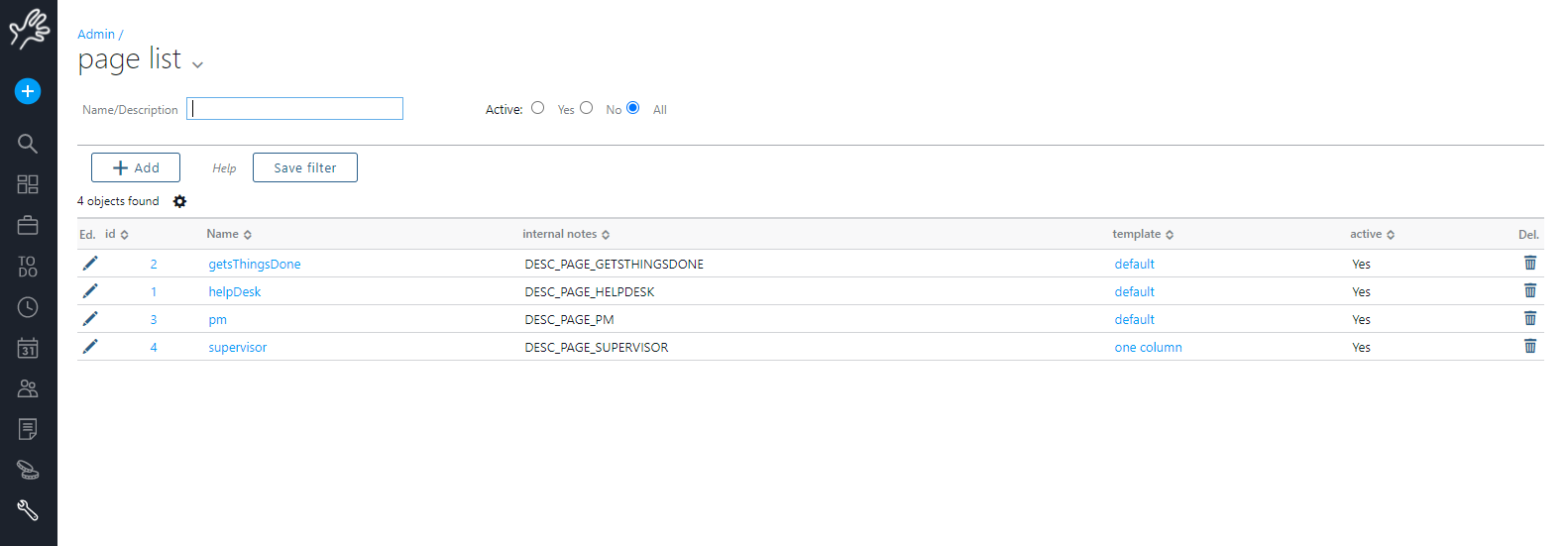This screenshot has width=1568, height=546.
Task: Click the blue plus quick-add icon in sidebar
Action: click(x=28, y=91)
